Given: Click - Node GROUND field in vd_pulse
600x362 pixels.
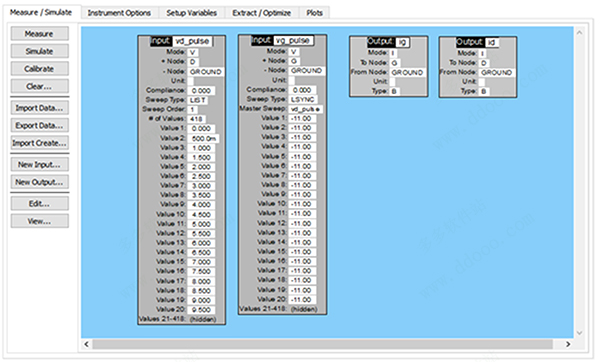Looking at the screenshot, I should pyautogui.click(x=205, y=72).
